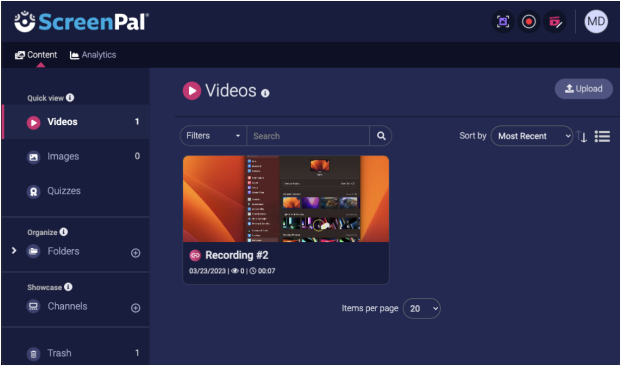Viewport: 621px width, 367px height.
Task: Open the MD account avatar menu
Action: [596, 21]
